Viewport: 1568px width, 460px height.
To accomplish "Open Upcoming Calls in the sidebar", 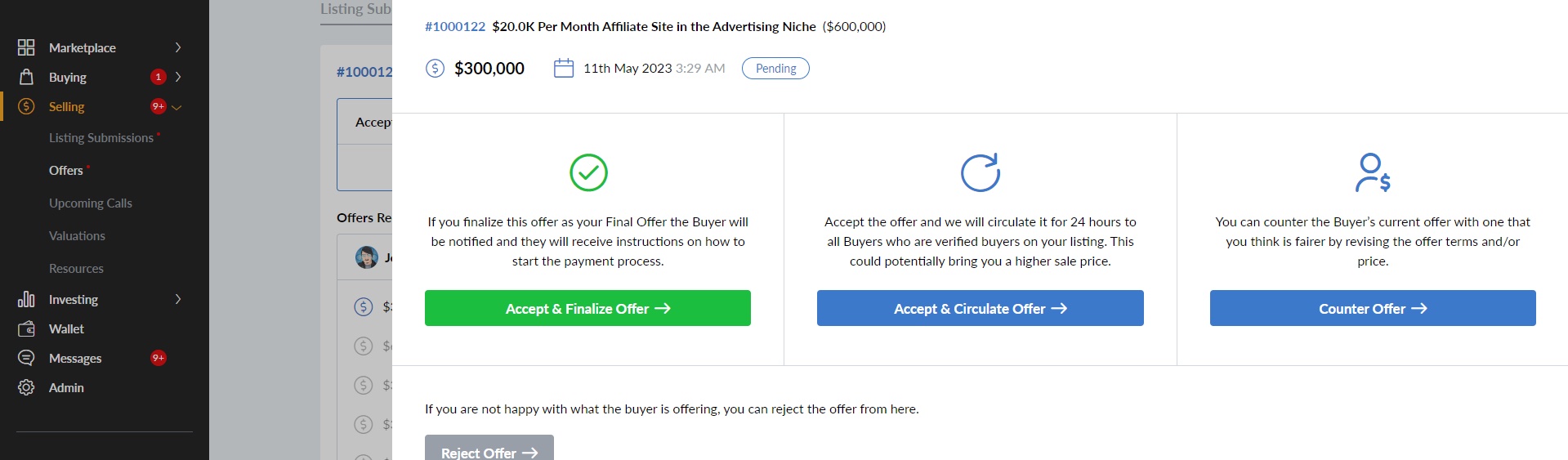I will pyautogui.click(x=90, y=203).
